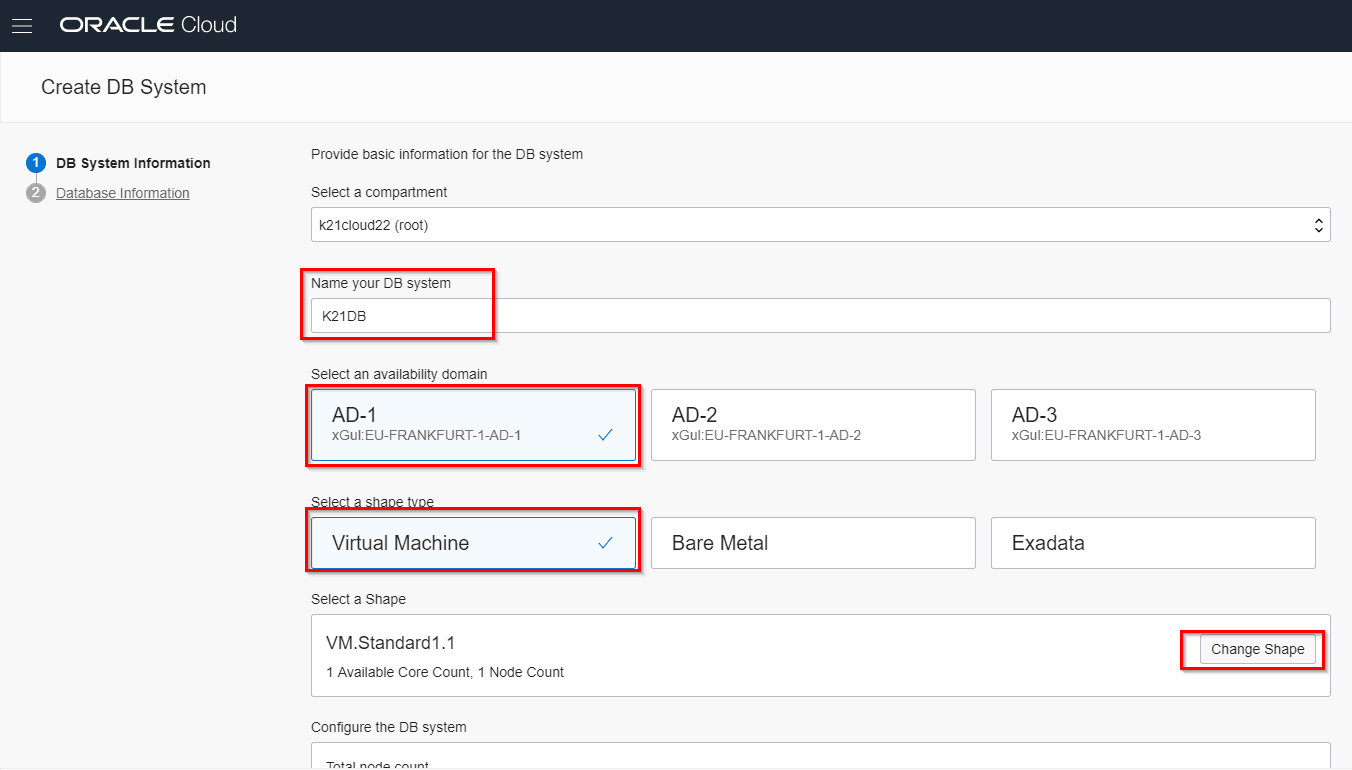Click the '1 Available Core Count, 1 Node Count' text
This screenshot has height=770, width=1352.
(445, 672)
